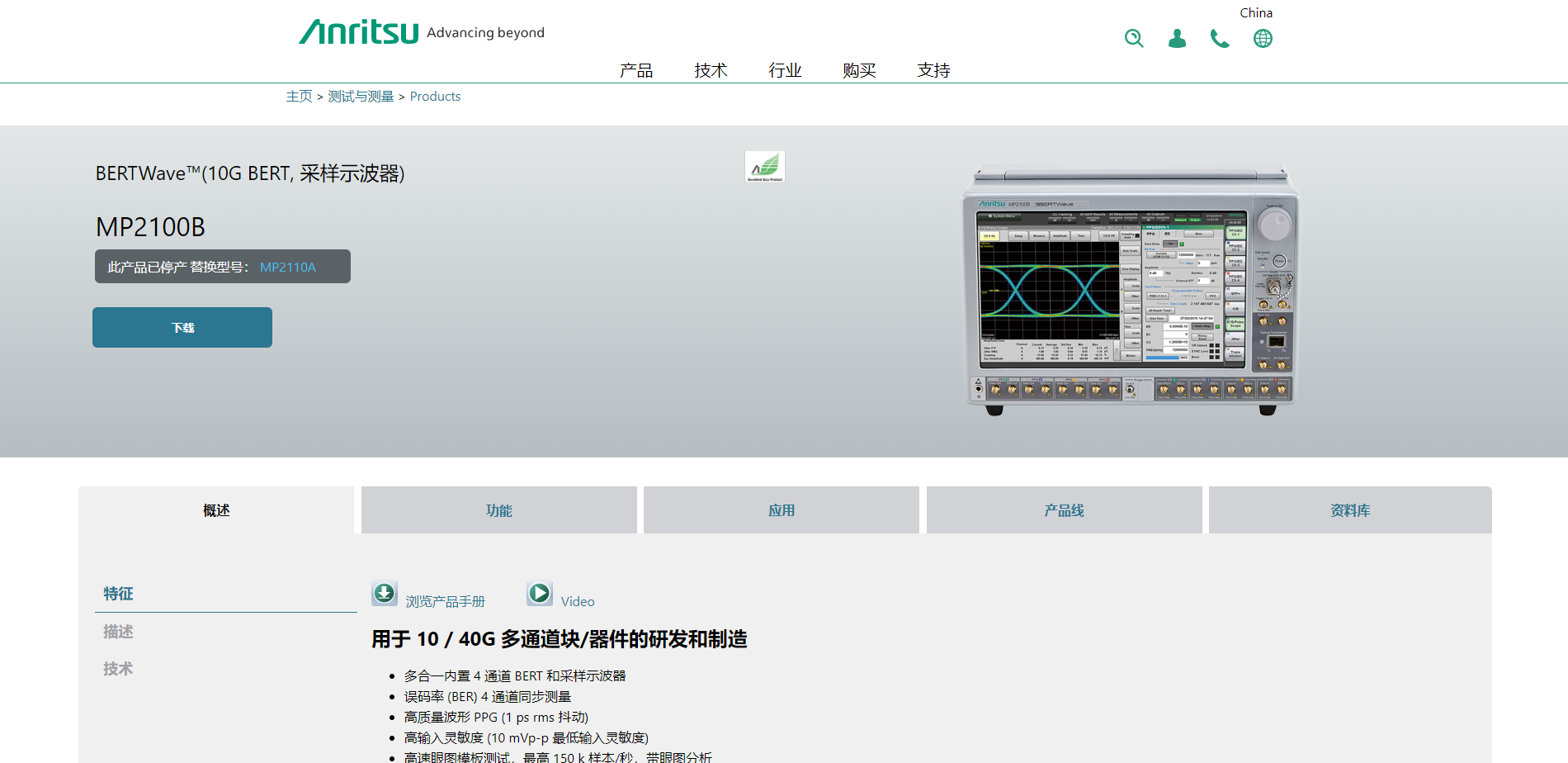
Task: Switch to the 功能 tab
Action: [498, 510]
